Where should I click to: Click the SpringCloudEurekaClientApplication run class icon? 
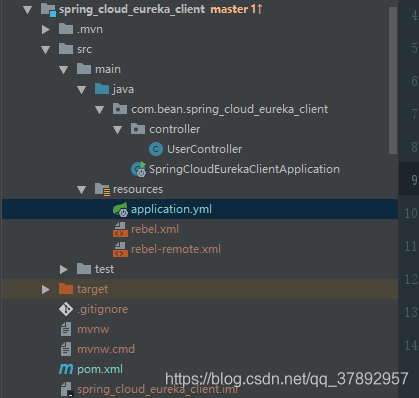pos(139,169)
